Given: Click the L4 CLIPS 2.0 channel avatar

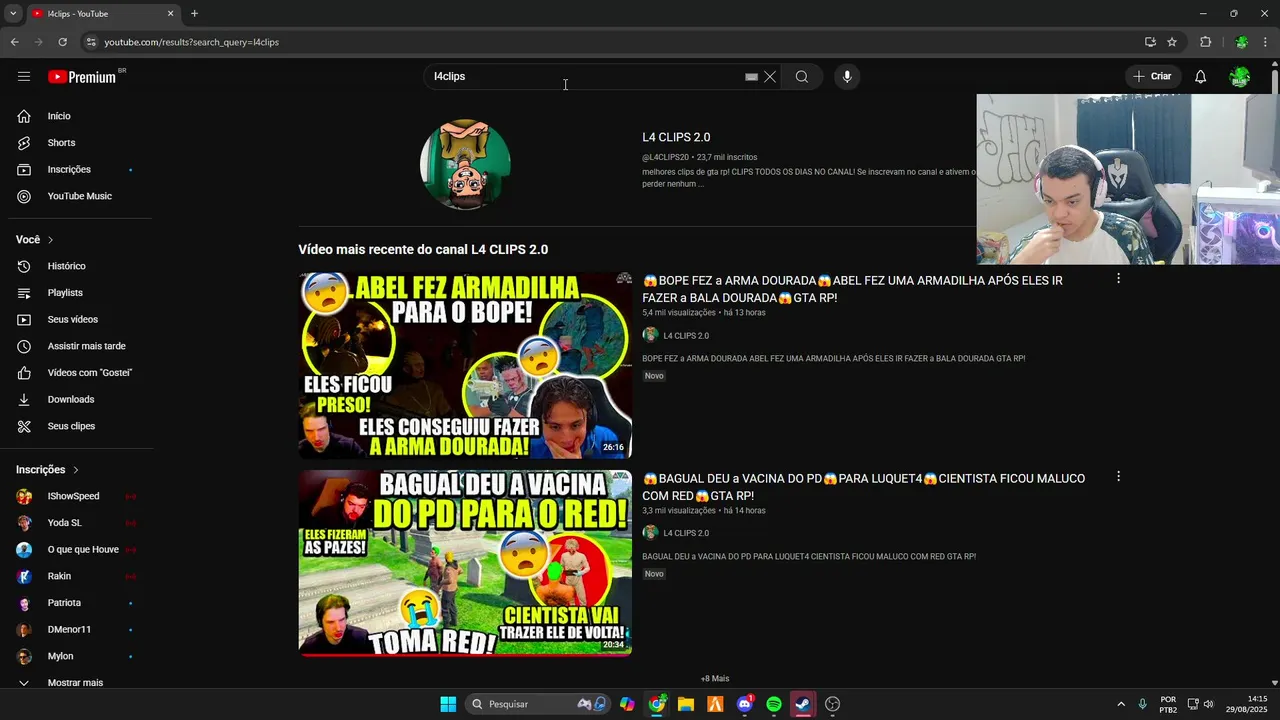Looking at the screenshot, I should (465, 164).
